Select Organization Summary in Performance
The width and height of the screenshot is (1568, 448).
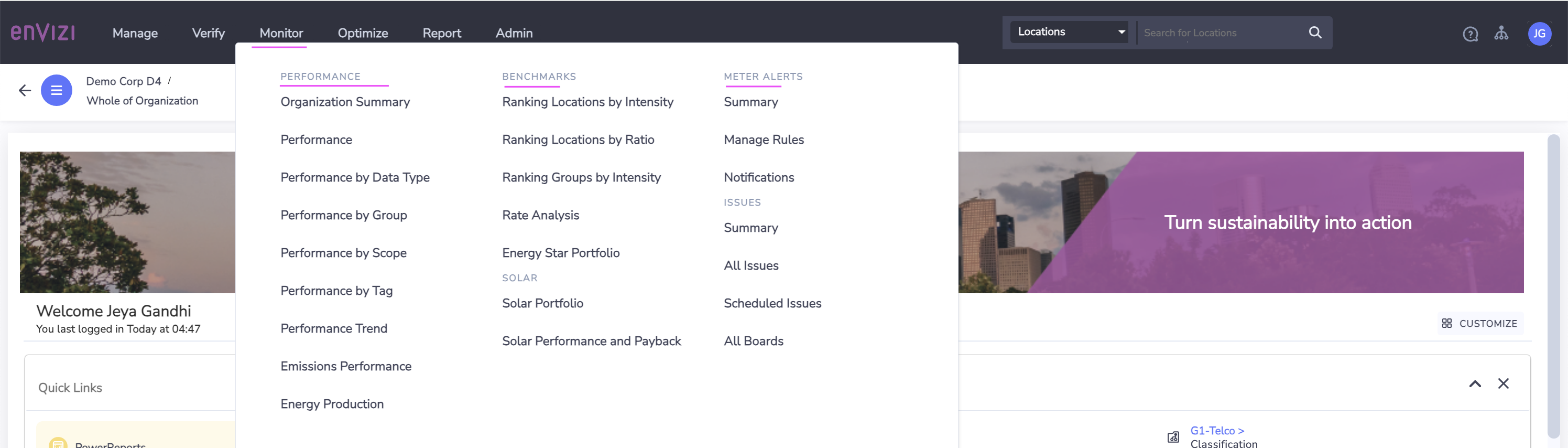pos(344,102)
